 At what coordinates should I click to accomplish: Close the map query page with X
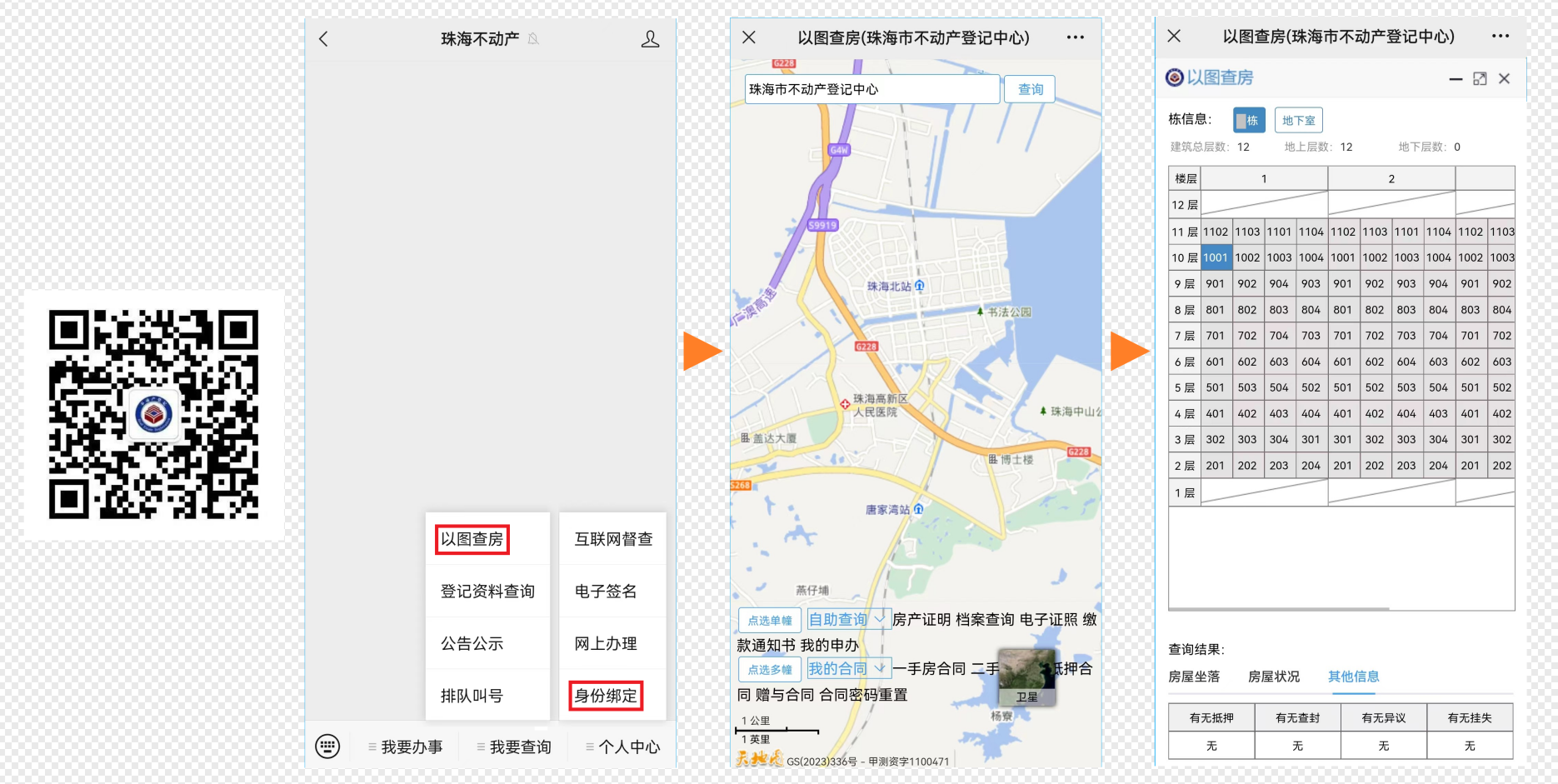click(748, 37)
